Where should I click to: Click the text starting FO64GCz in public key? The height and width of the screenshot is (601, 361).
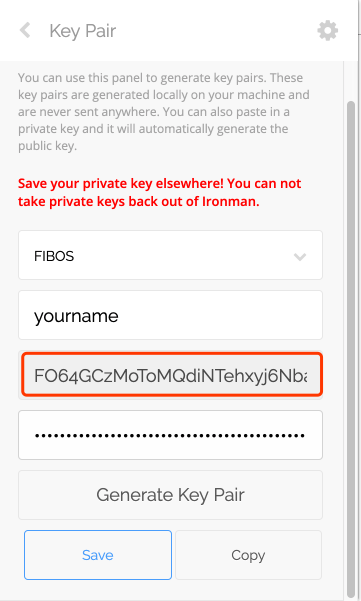click(x=171, y=376)
